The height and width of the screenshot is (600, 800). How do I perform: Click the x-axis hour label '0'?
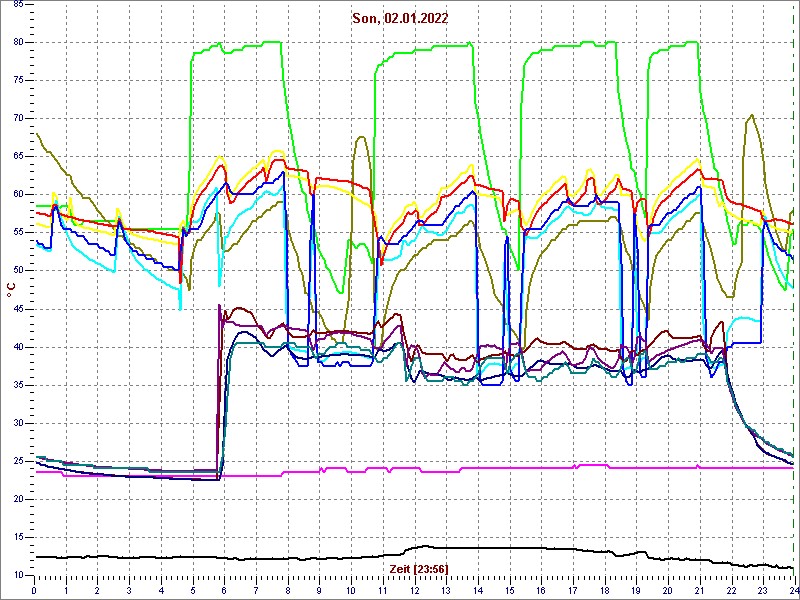[x=34, y=590]
